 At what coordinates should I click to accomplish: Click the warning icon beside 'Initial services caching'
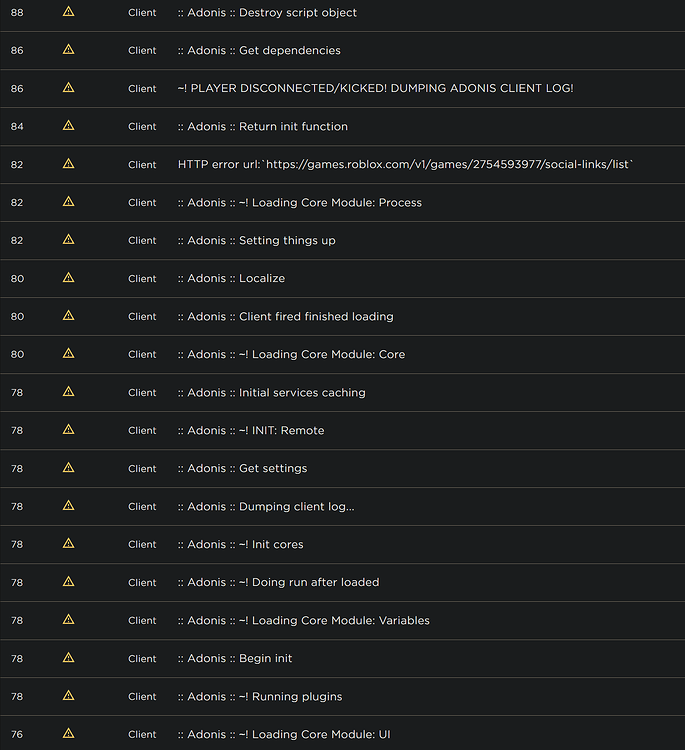(68, 391)
